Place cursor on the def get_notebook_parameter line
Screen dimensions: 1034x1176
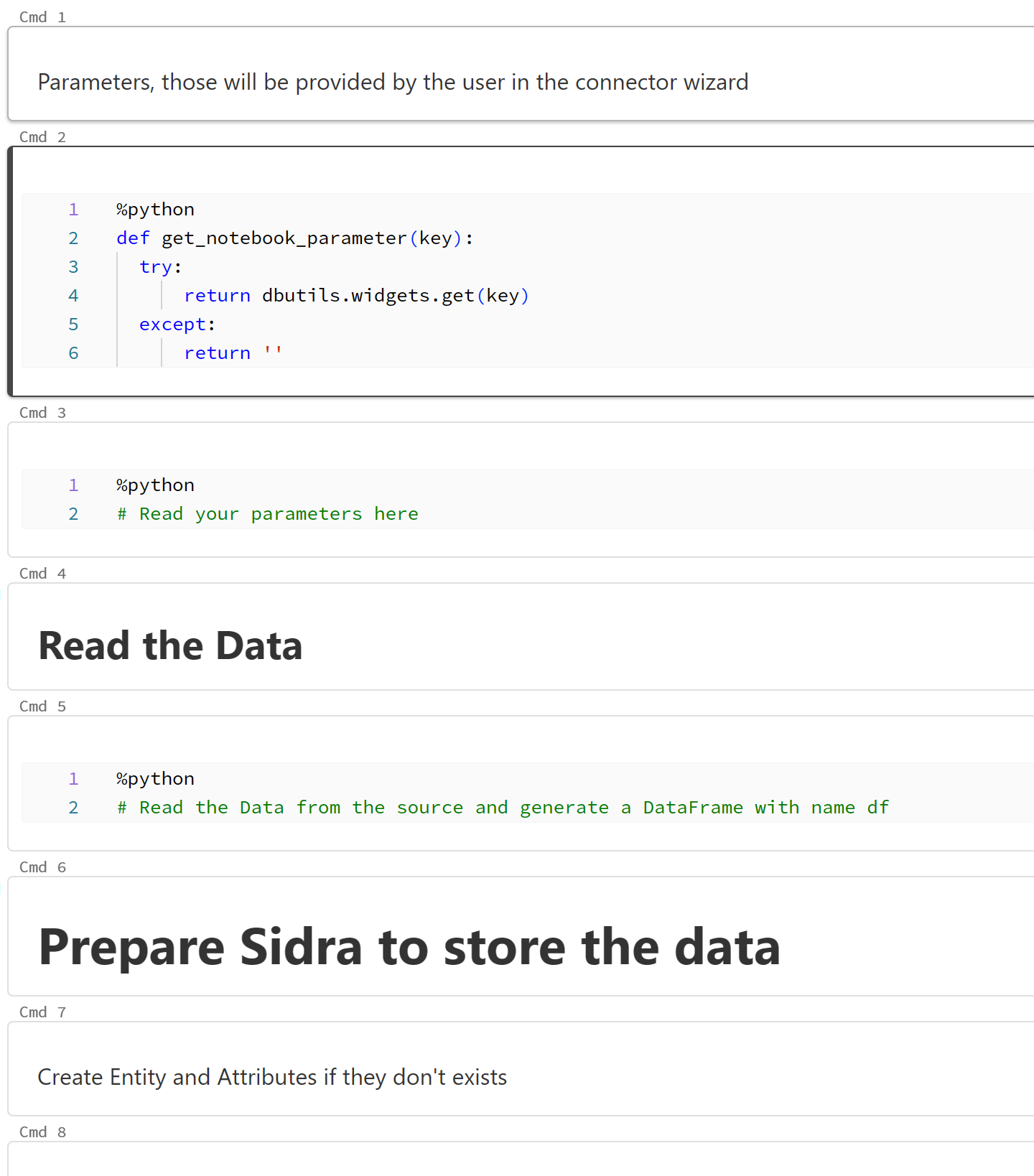(294, 238)
